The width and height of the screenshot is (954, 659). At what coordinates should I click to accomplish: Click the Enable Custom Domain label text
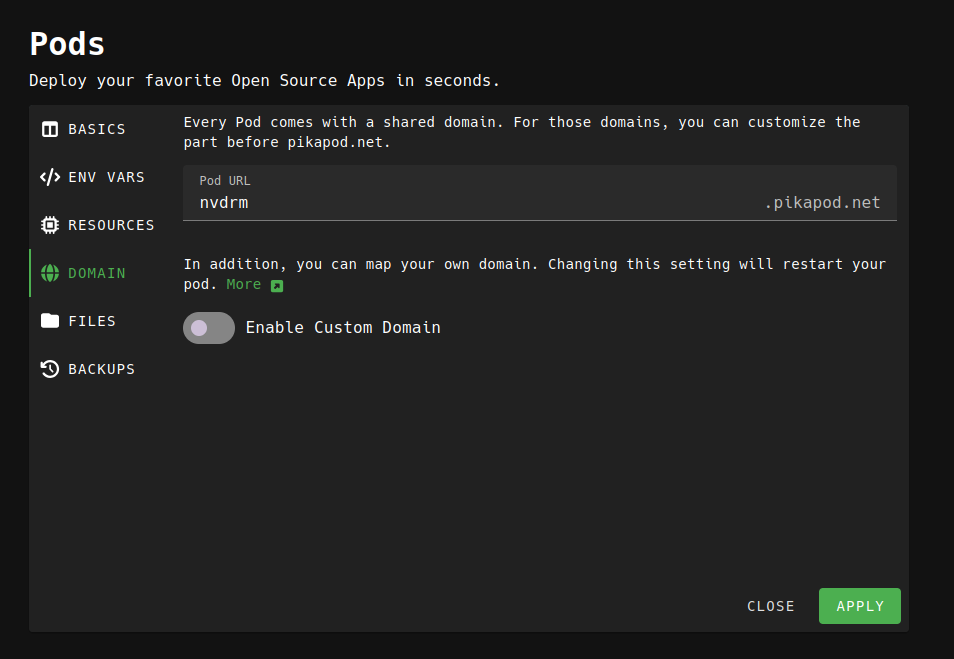(343, 328)
